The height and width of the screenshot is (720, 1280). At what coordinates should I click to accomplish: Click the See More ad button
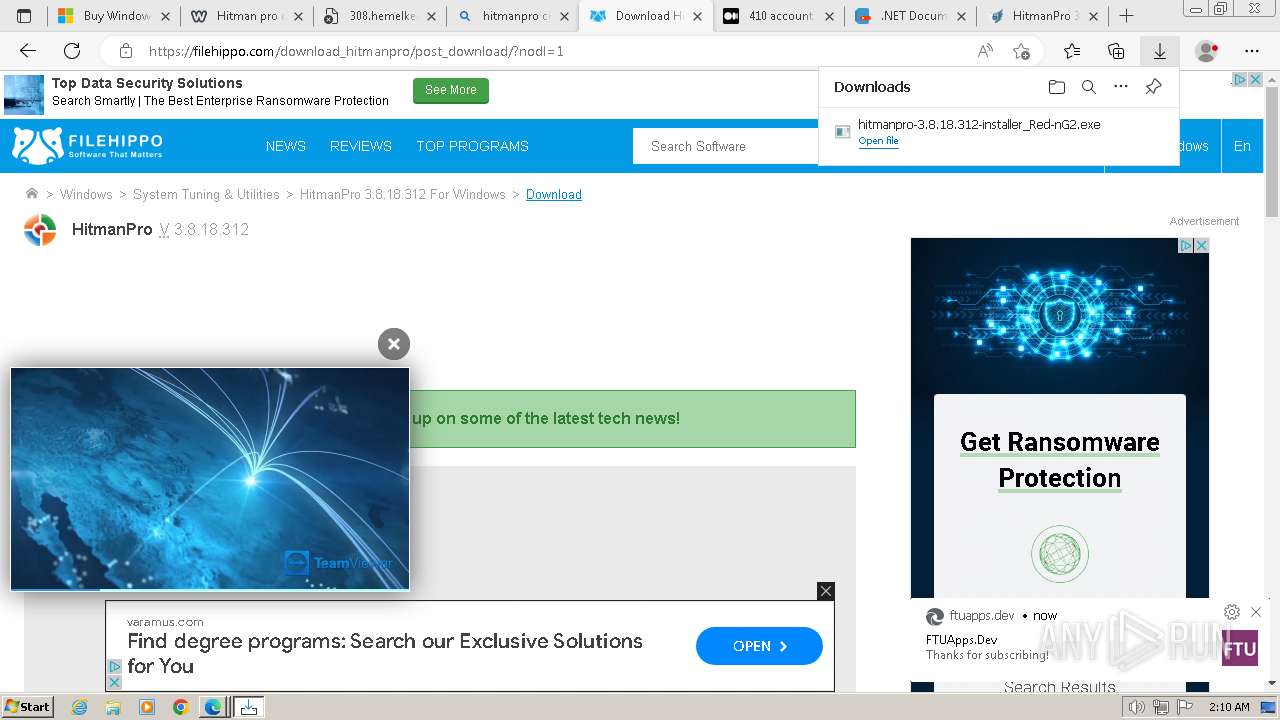pyautogui.click(x=451, y=91)
